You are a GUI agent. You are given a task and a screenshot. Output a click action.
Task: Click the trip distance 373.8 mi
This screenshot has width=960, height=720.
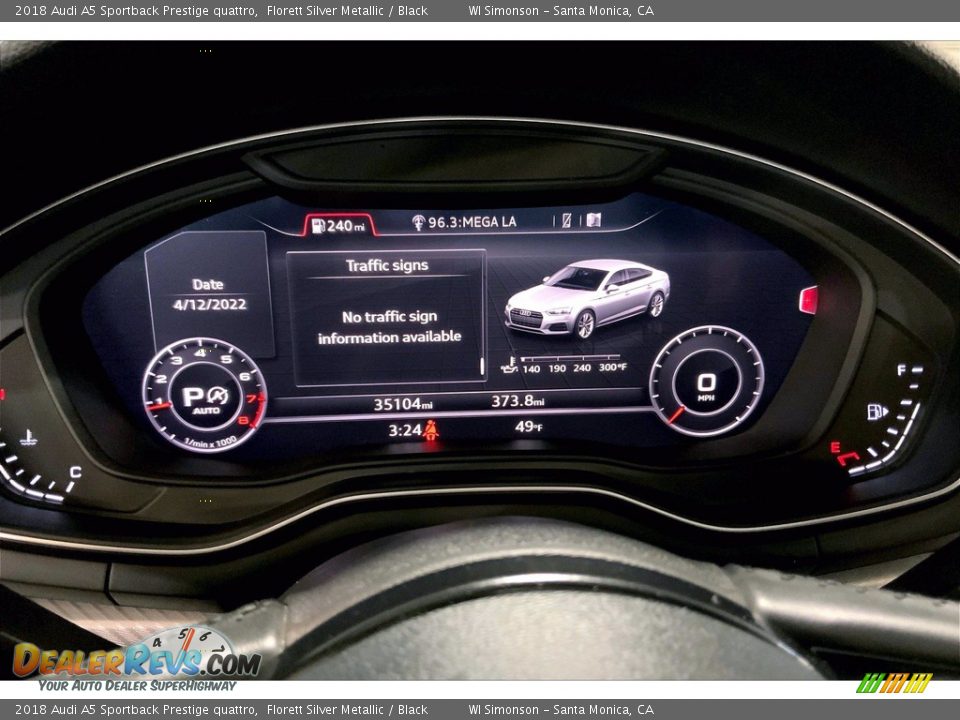pyautogui.click(x=517, y=401)
